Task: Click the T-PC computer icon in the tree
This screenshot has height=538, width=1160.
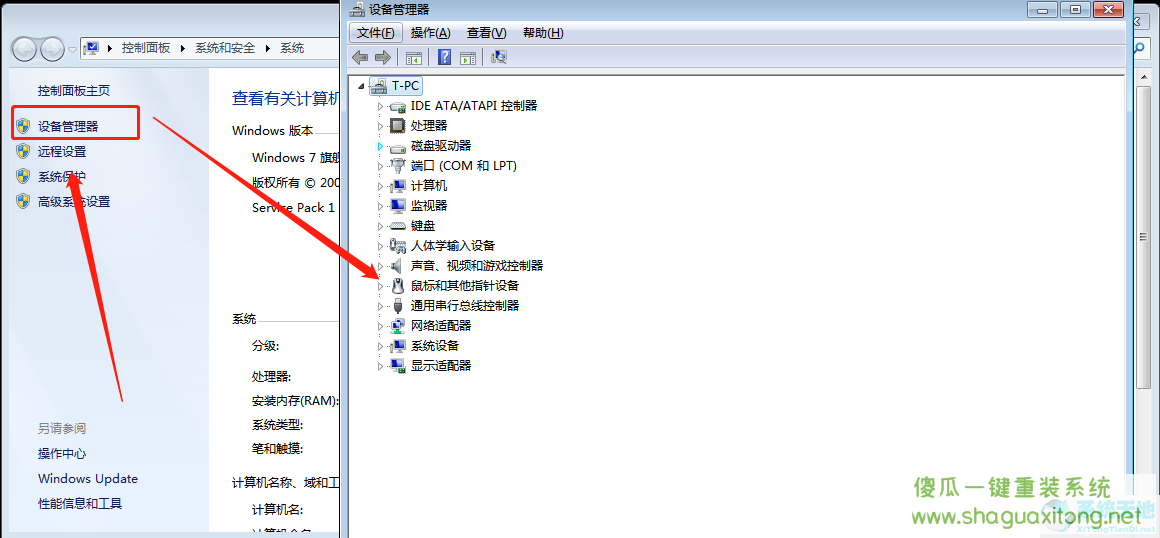Action: click(x=379, y=86)
